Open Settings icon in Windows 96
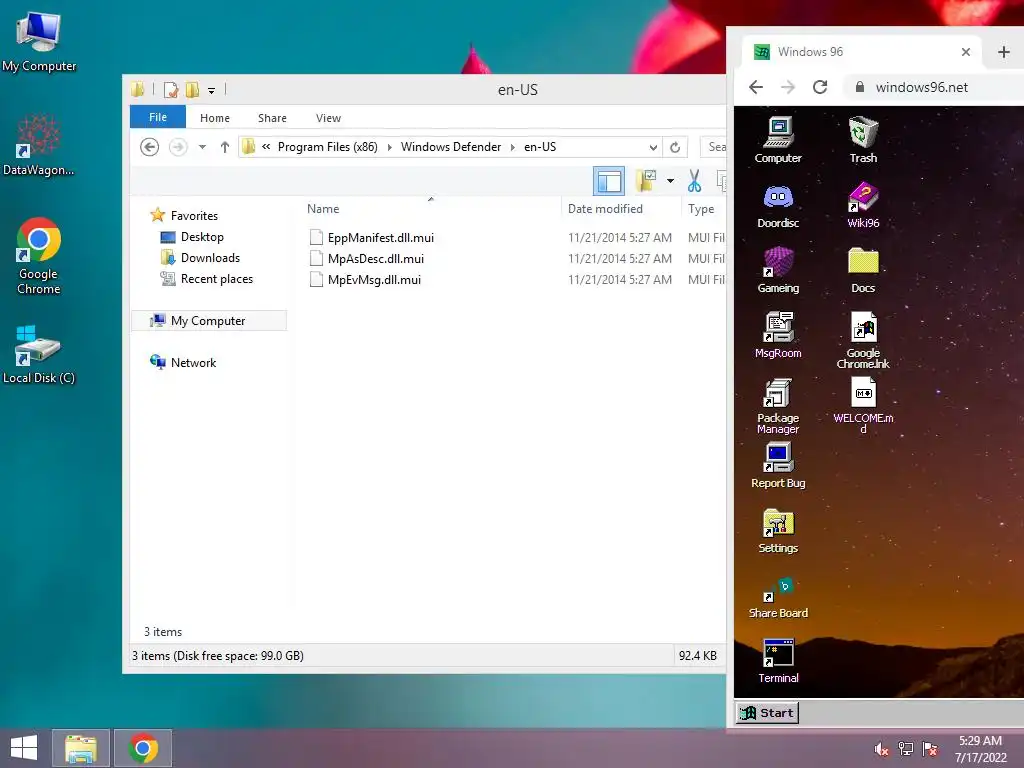This screenshot has width=1024, height=768. click(778, 530)
